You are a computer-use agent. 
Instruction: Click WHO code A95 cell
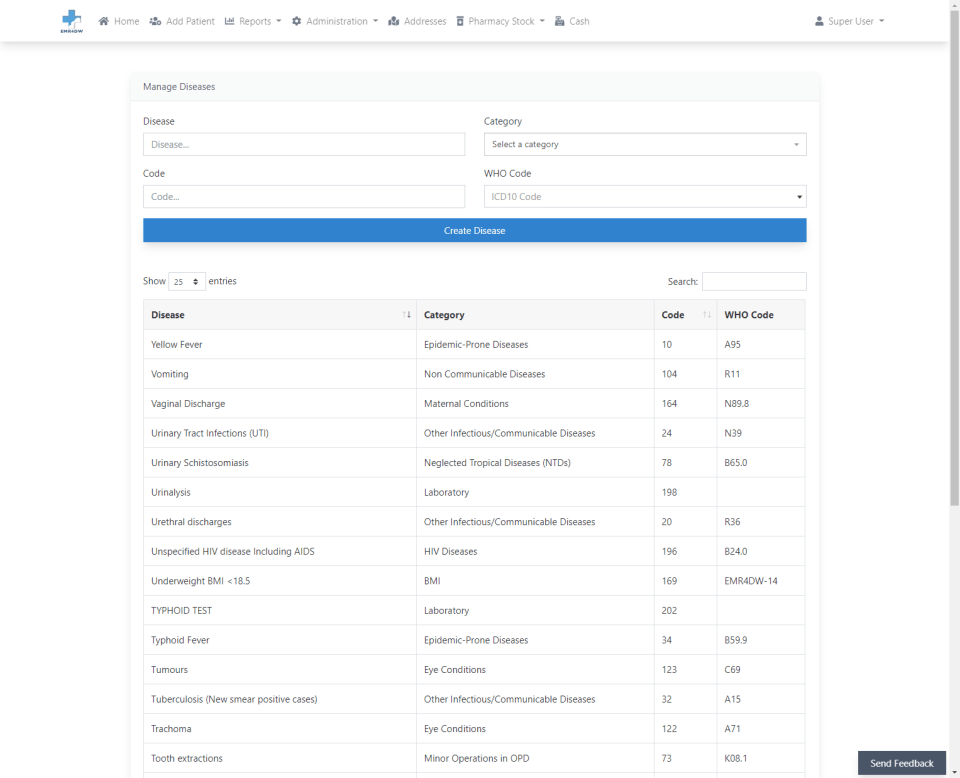(x=760, y=344)
